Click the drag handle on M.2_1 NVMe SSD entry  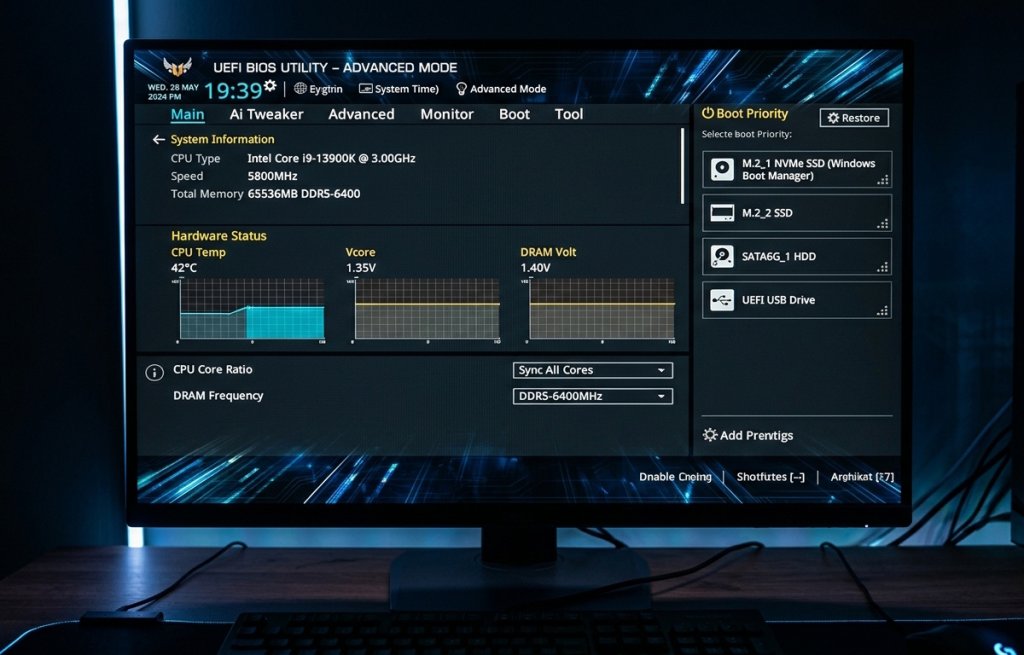[883, 180]
